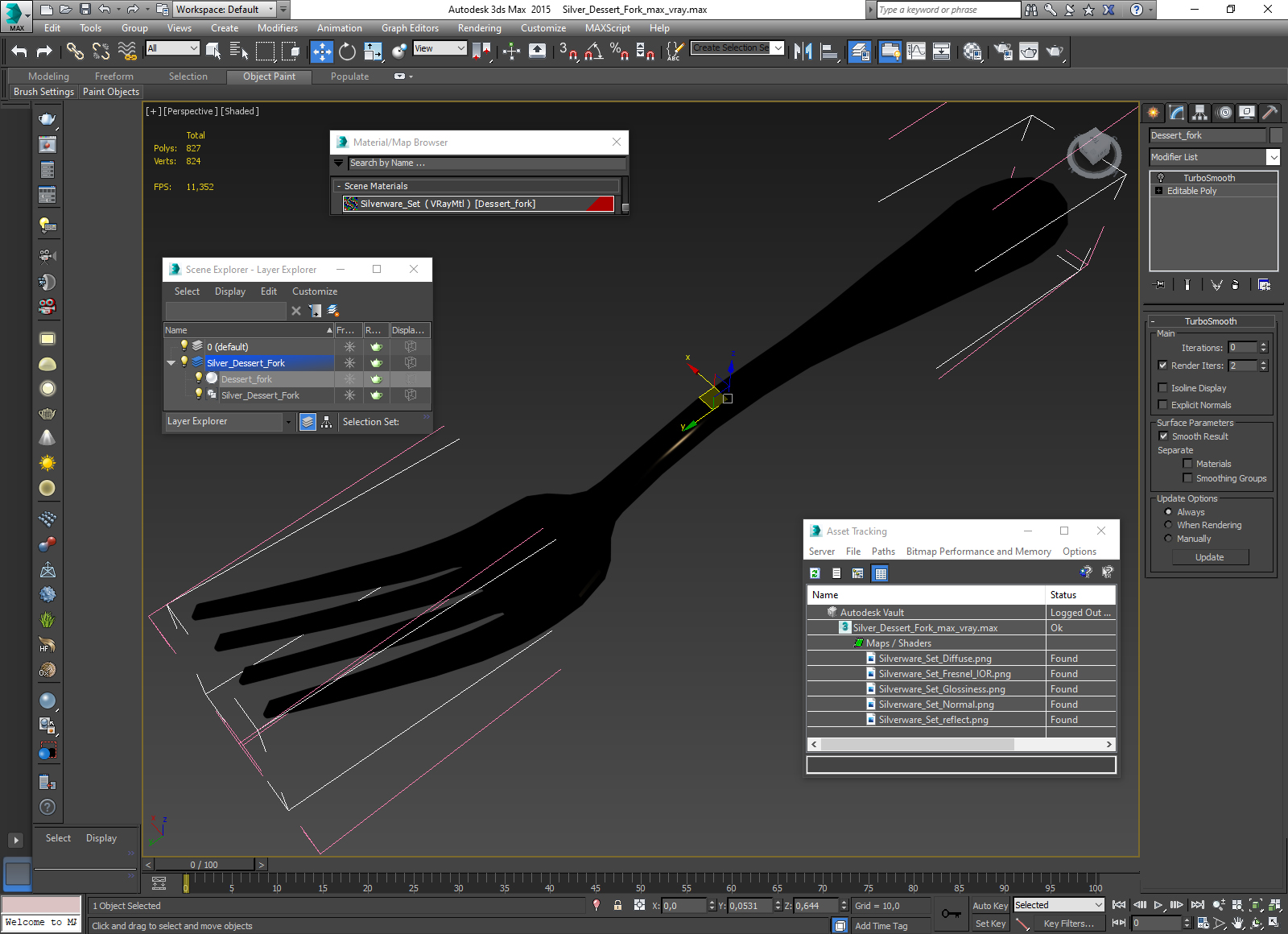
Task: Click Go to Start playback button
Action: point(1119,905)
